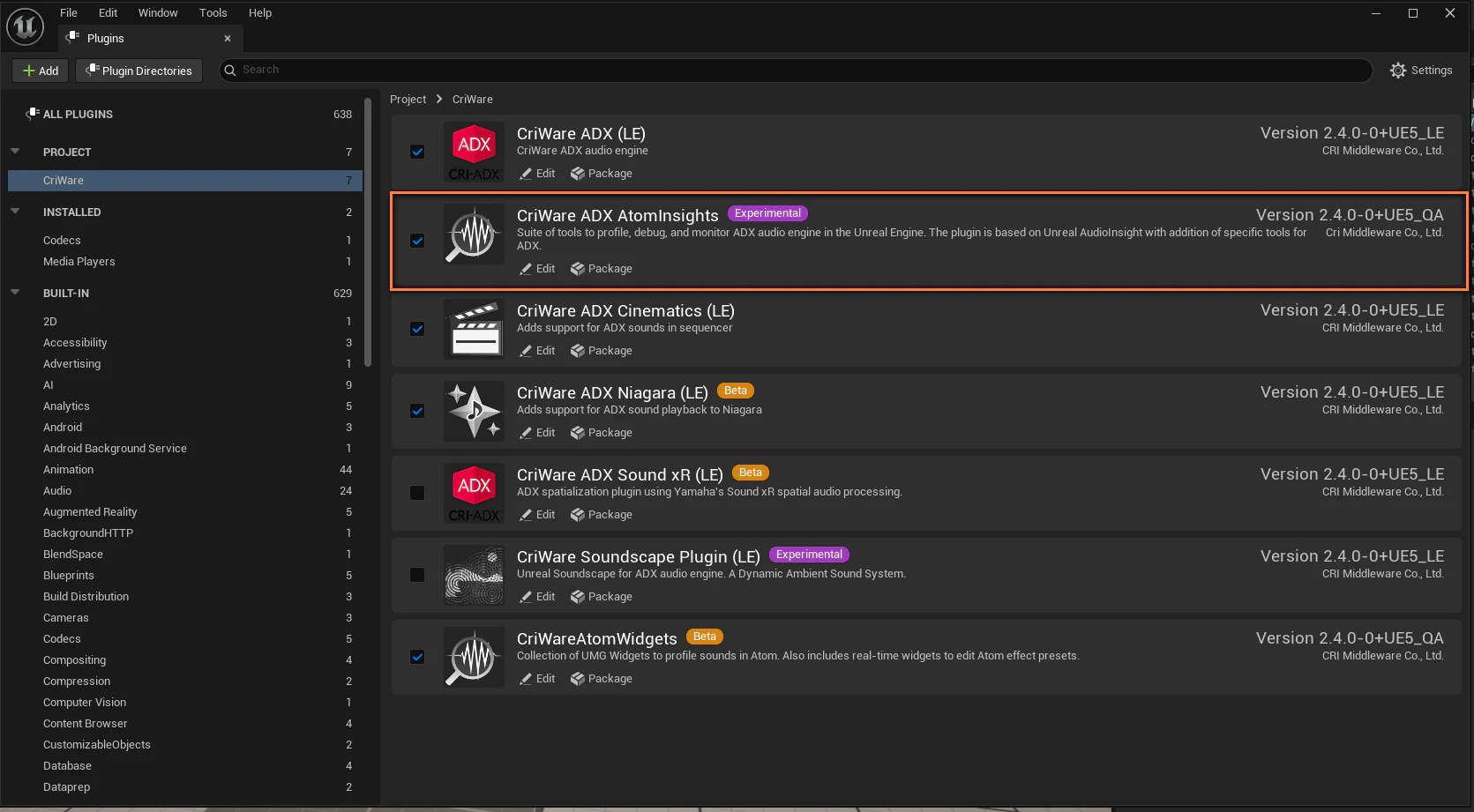Toggle CriWare ADX Niagara (LE) enabled checkbox
The image size is (1474, 812).
[417, 411]
